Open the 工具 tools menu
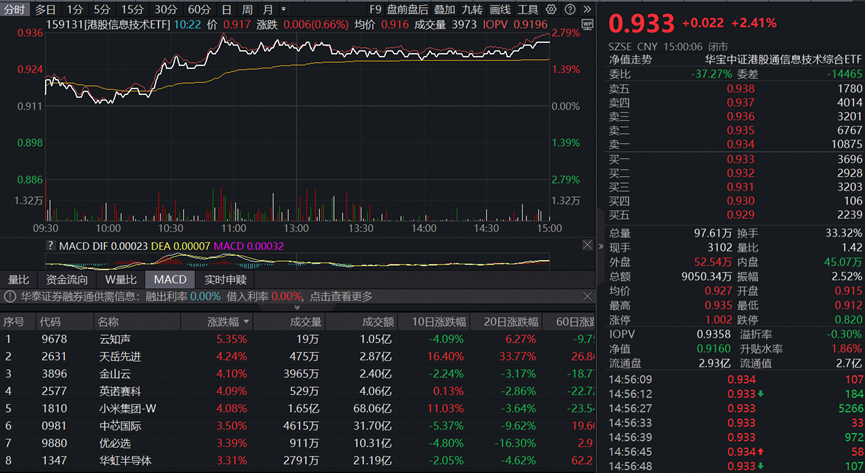 coord(527,9)
